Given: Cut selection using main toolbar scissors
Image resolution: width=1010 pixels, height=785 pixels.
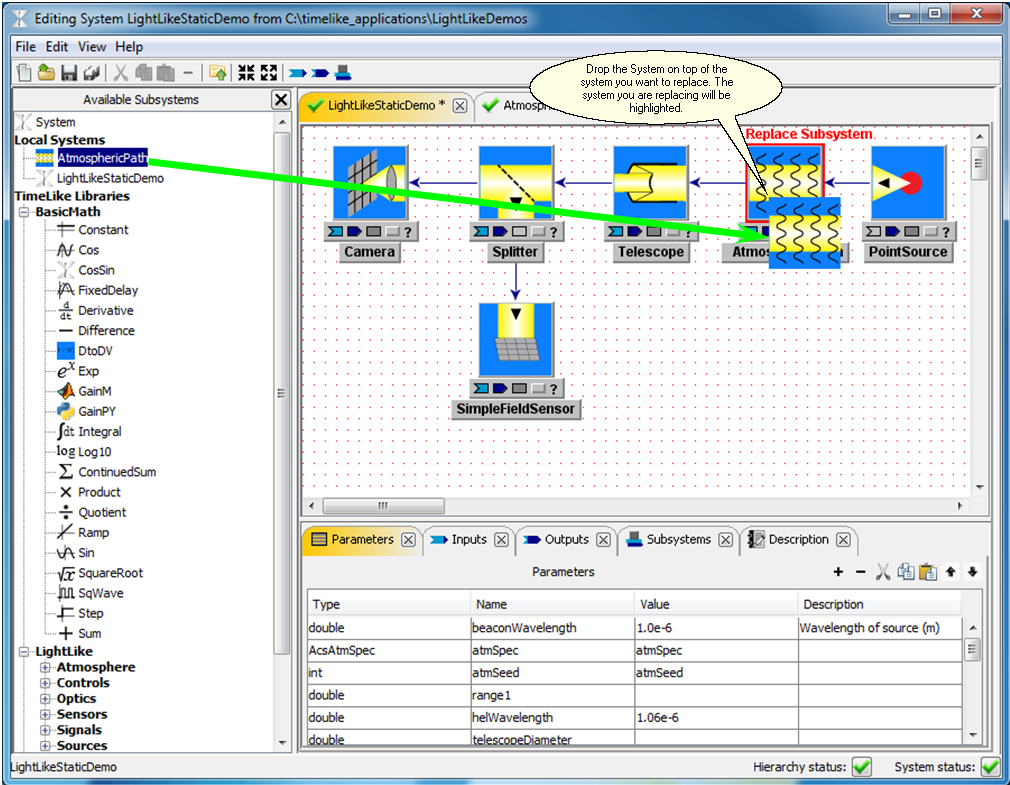Looking at the screenshot, I should 120,73.
